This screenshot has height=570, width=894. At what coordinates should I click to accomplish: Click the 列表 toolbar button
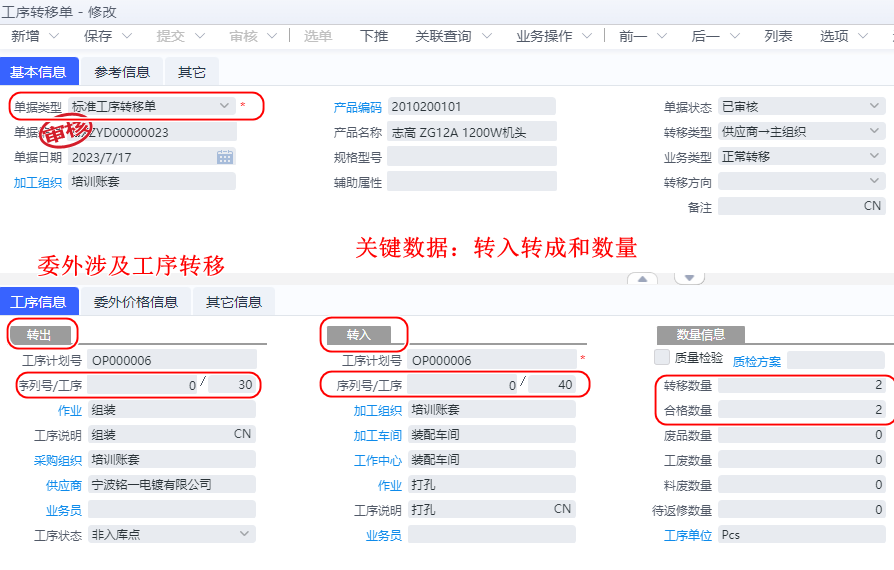coord(779,36)
